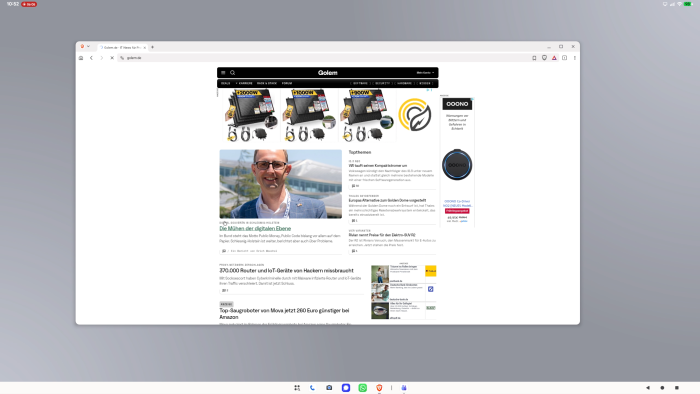The height and width of the screenshot is (394, 700).
Task: Open the tab switcher icon
Action: coord(565,58)
